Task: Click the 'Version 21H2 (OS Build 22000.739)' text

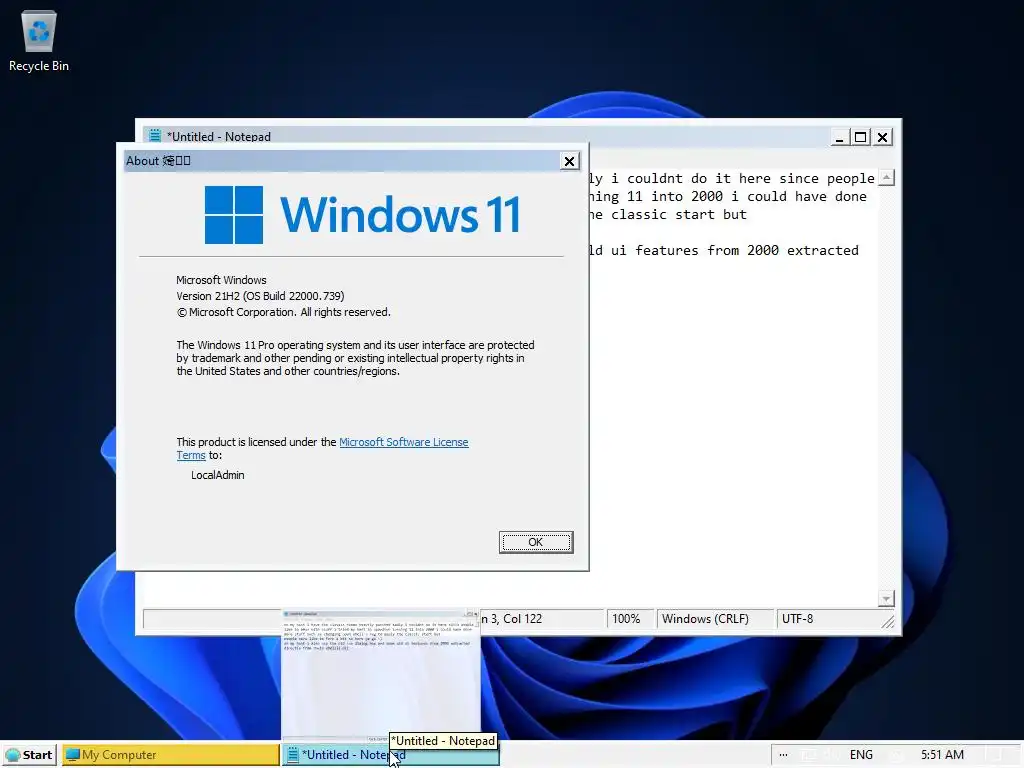Action: pos(260,296)
